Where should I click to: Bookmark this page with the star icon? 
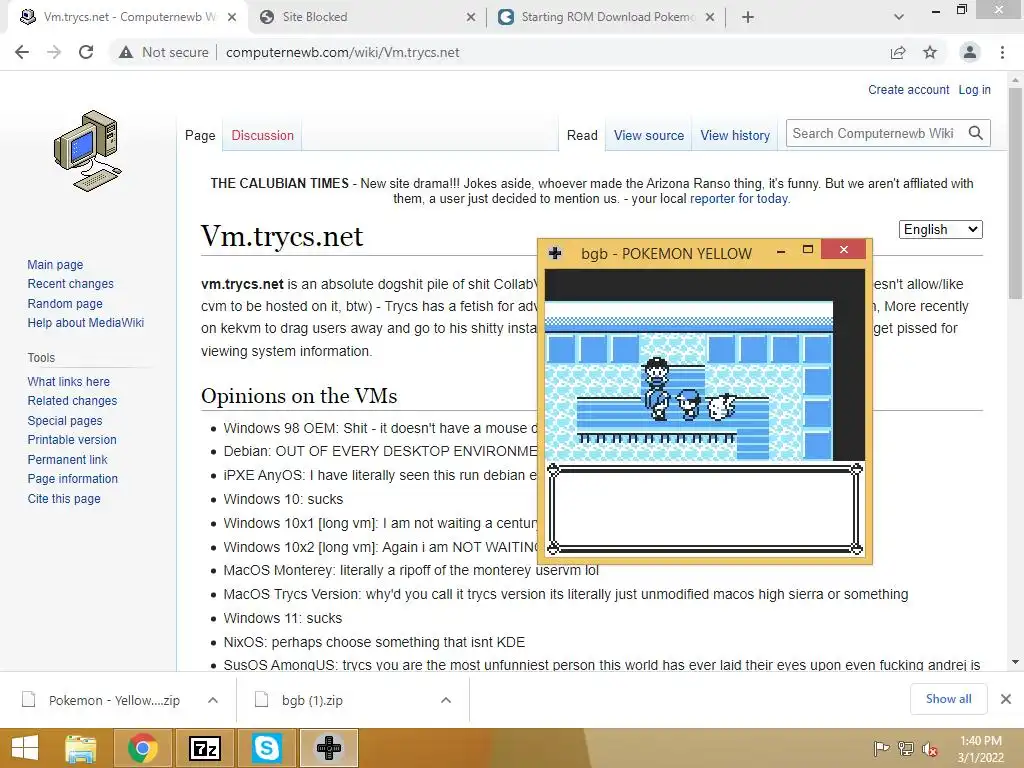930,52
